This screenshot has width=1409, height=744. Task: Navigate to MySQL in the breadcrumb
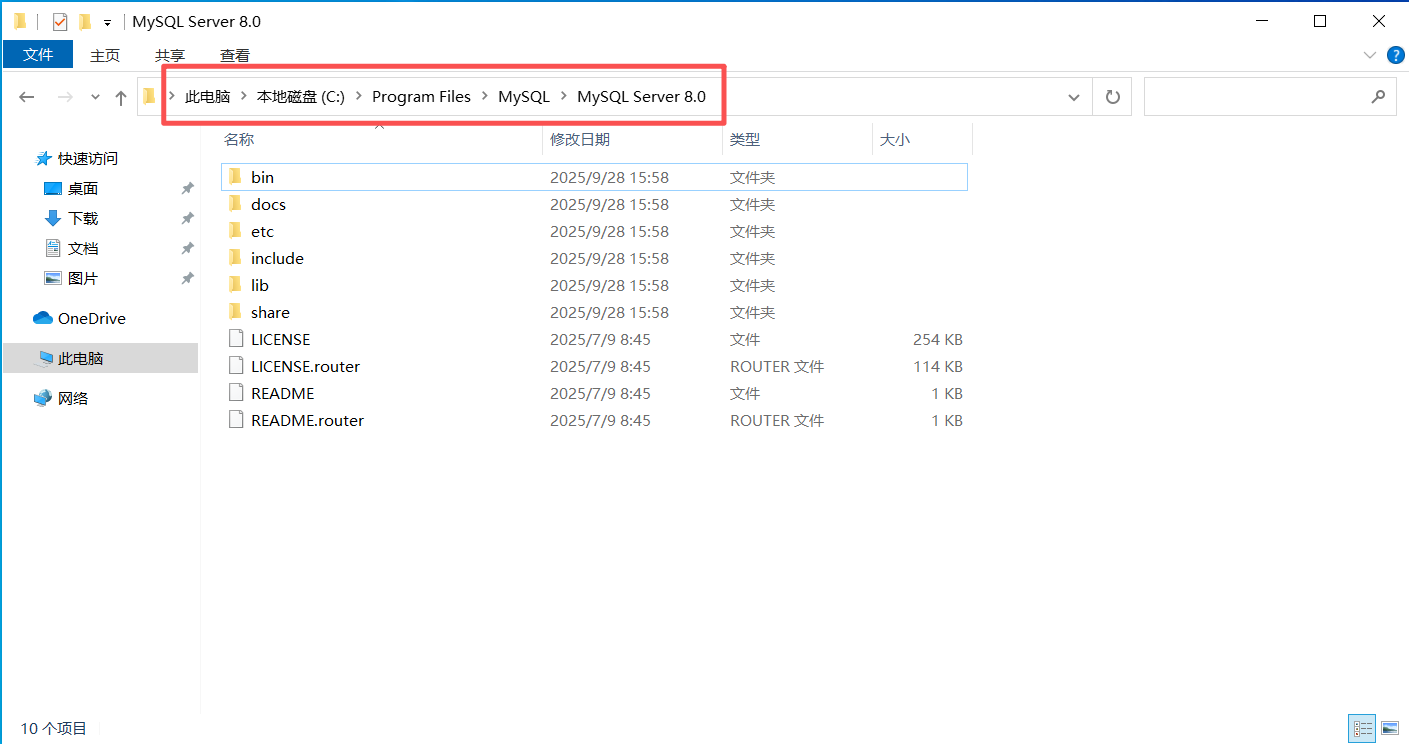tap(524, 97)
